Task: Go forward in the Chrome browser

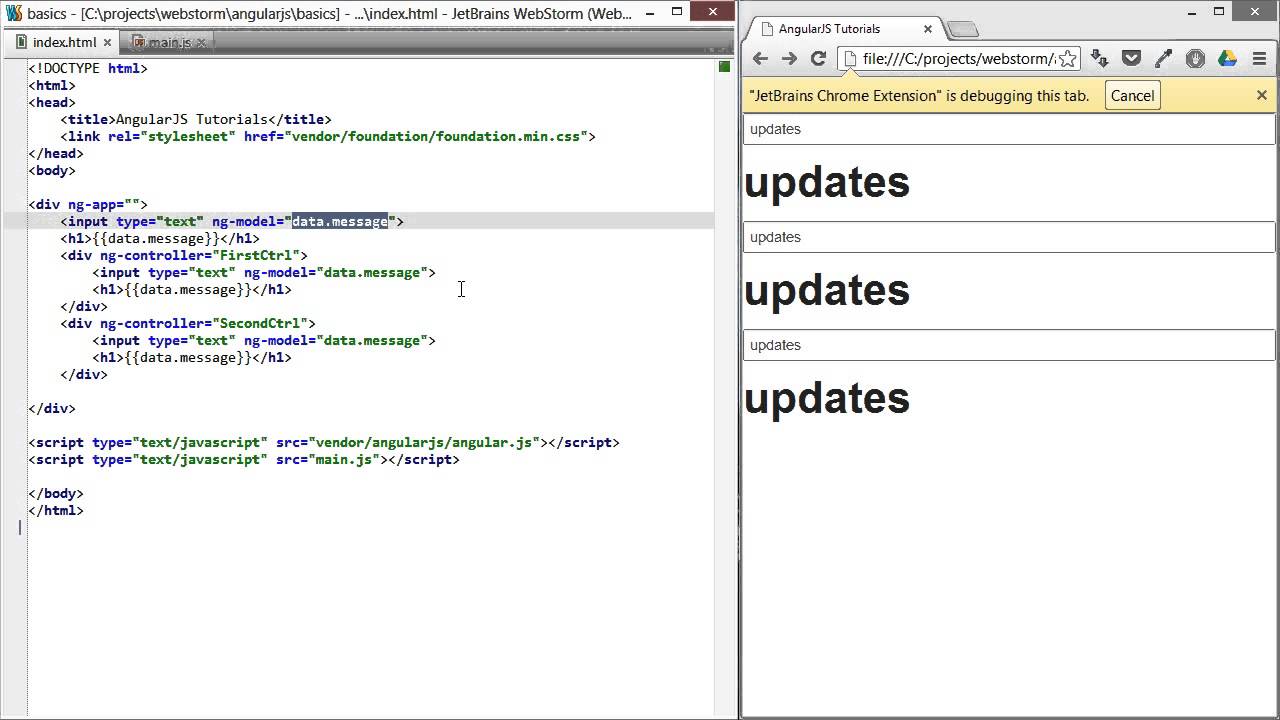Action: (789, 59)
